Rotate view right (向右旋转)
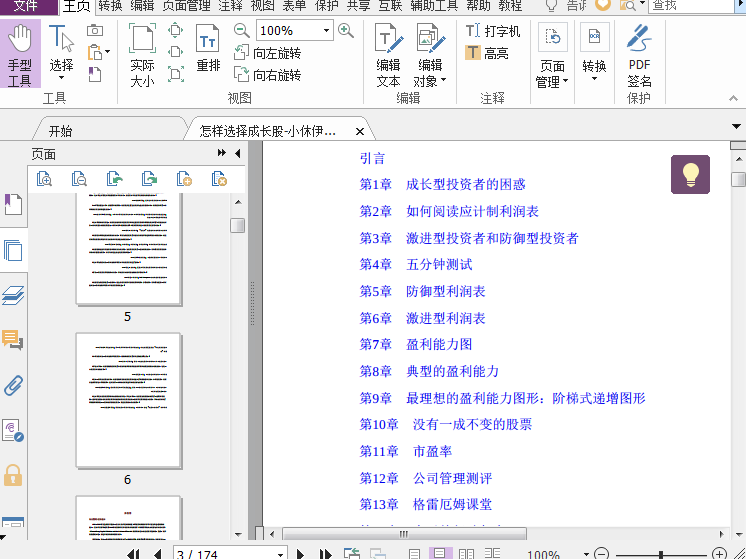This screenshot has width=746, height=559. pyautogui.click(x=267, y=75)
